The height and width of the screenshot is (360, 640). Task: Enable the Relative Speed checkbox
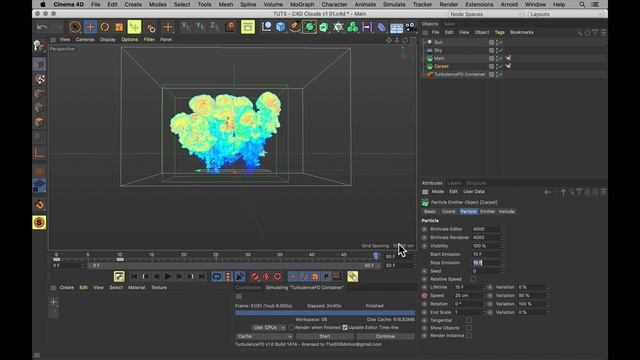point(473,279)
